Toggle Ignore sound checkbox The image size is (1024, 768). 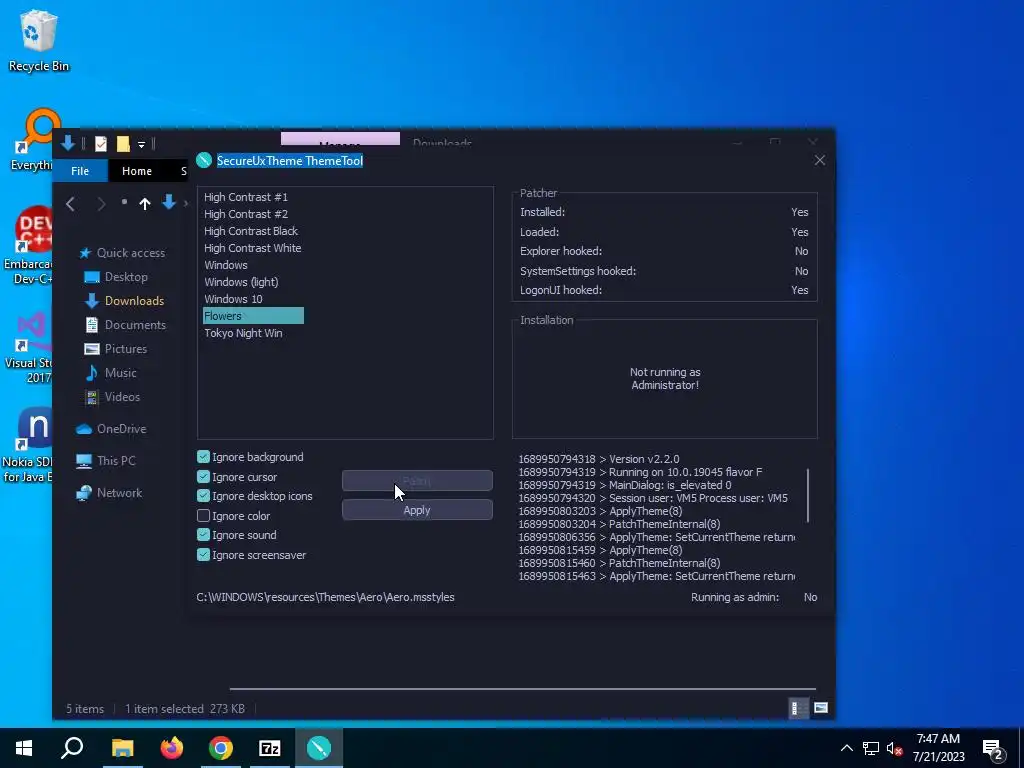point(203,534)
